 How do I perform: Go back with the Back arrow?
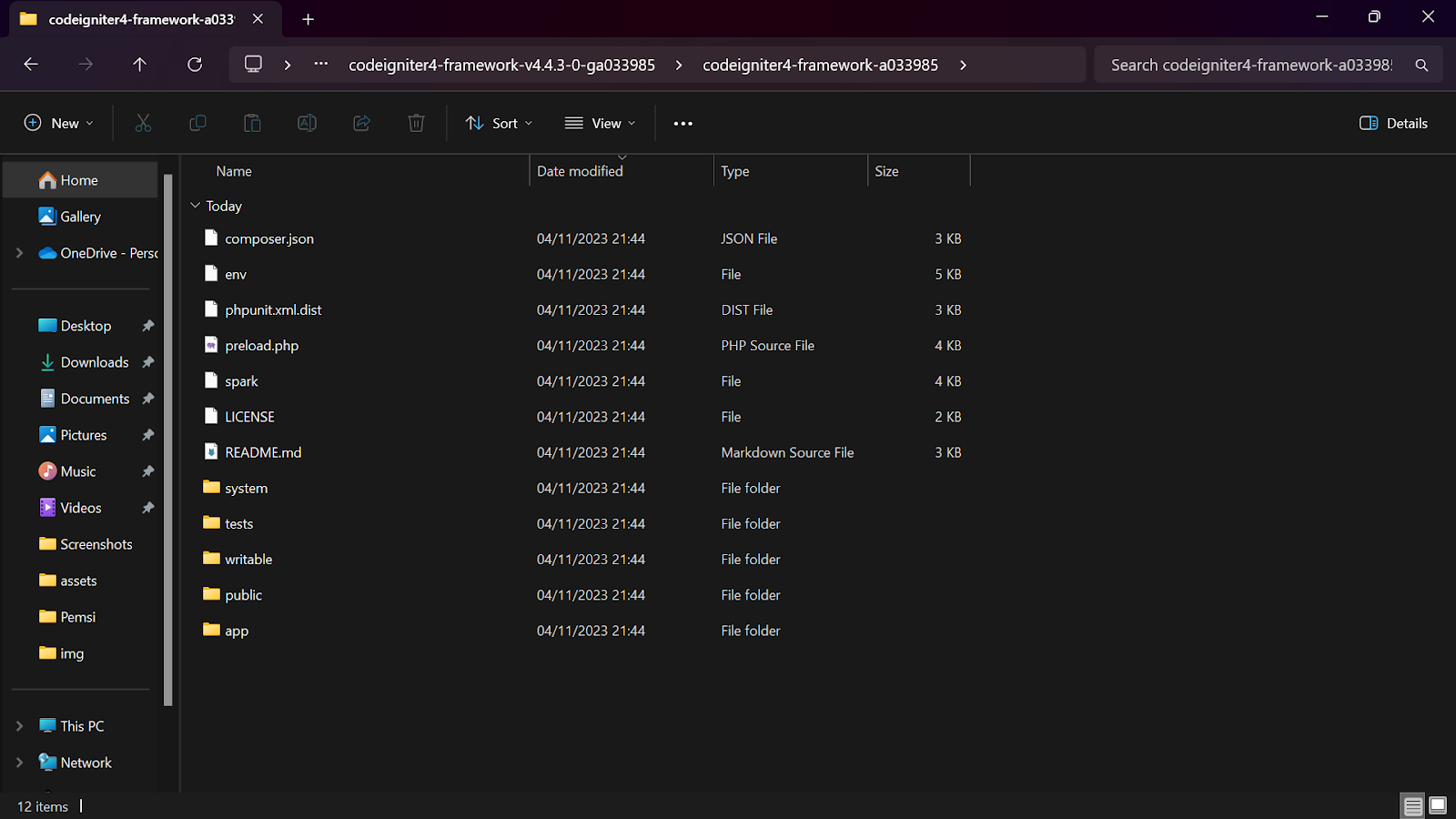click(x=31, y=65)
